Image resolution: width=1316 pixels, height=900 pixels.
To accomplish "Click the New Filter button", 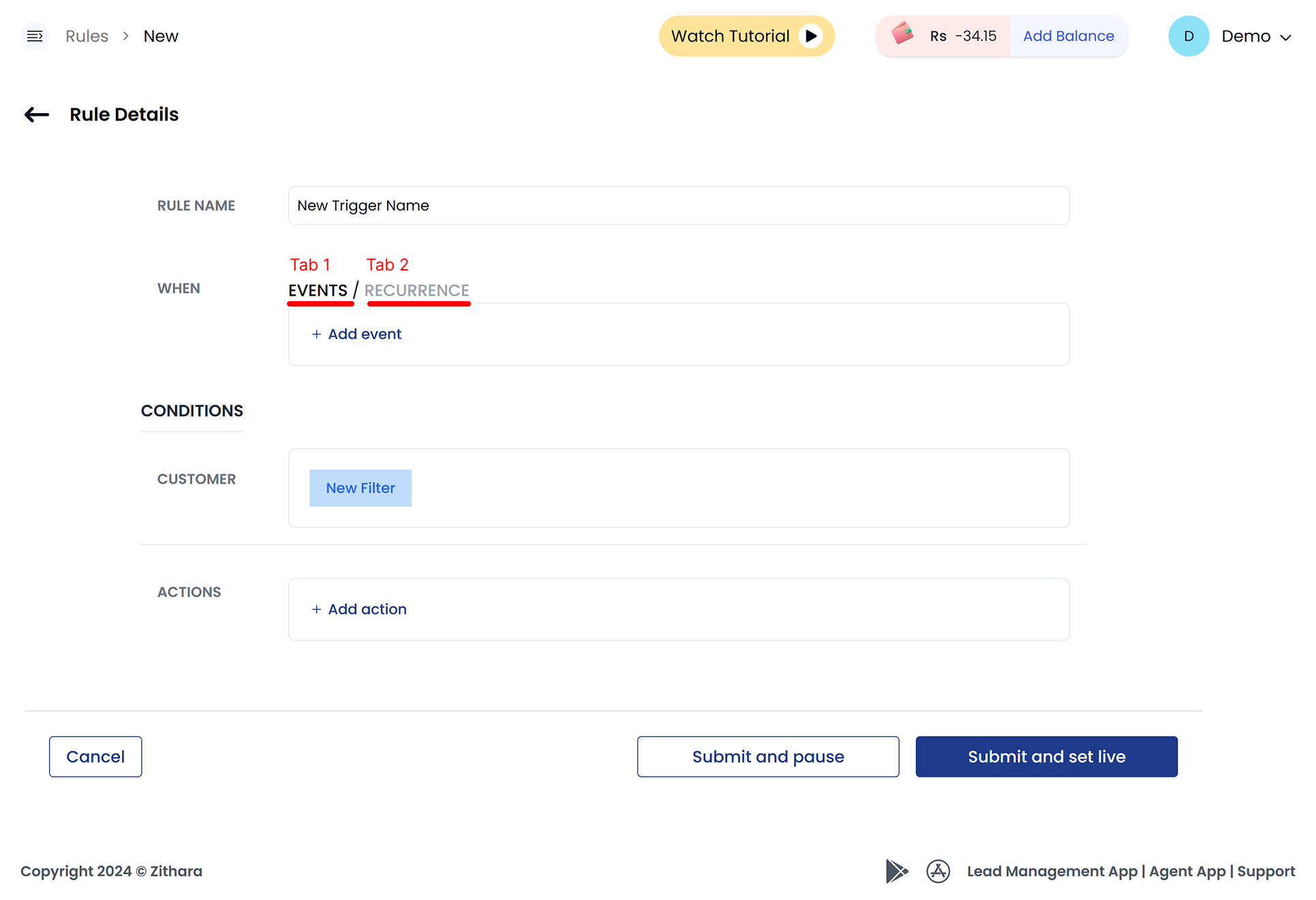I will [x=361, y=488].
